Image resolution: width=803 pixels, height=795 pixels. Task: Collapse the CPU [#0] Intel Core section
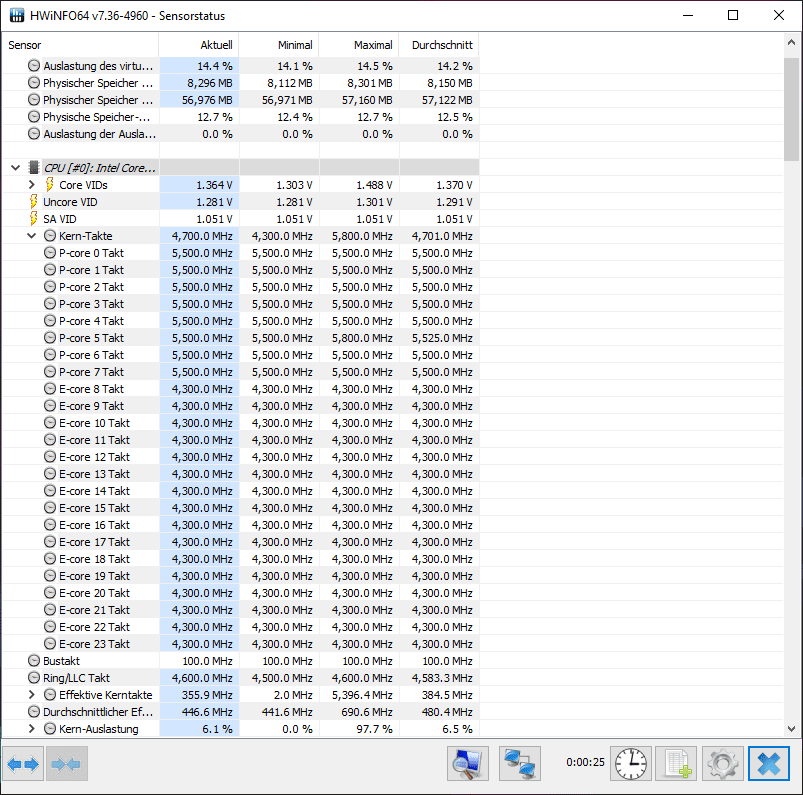(15, 168)
